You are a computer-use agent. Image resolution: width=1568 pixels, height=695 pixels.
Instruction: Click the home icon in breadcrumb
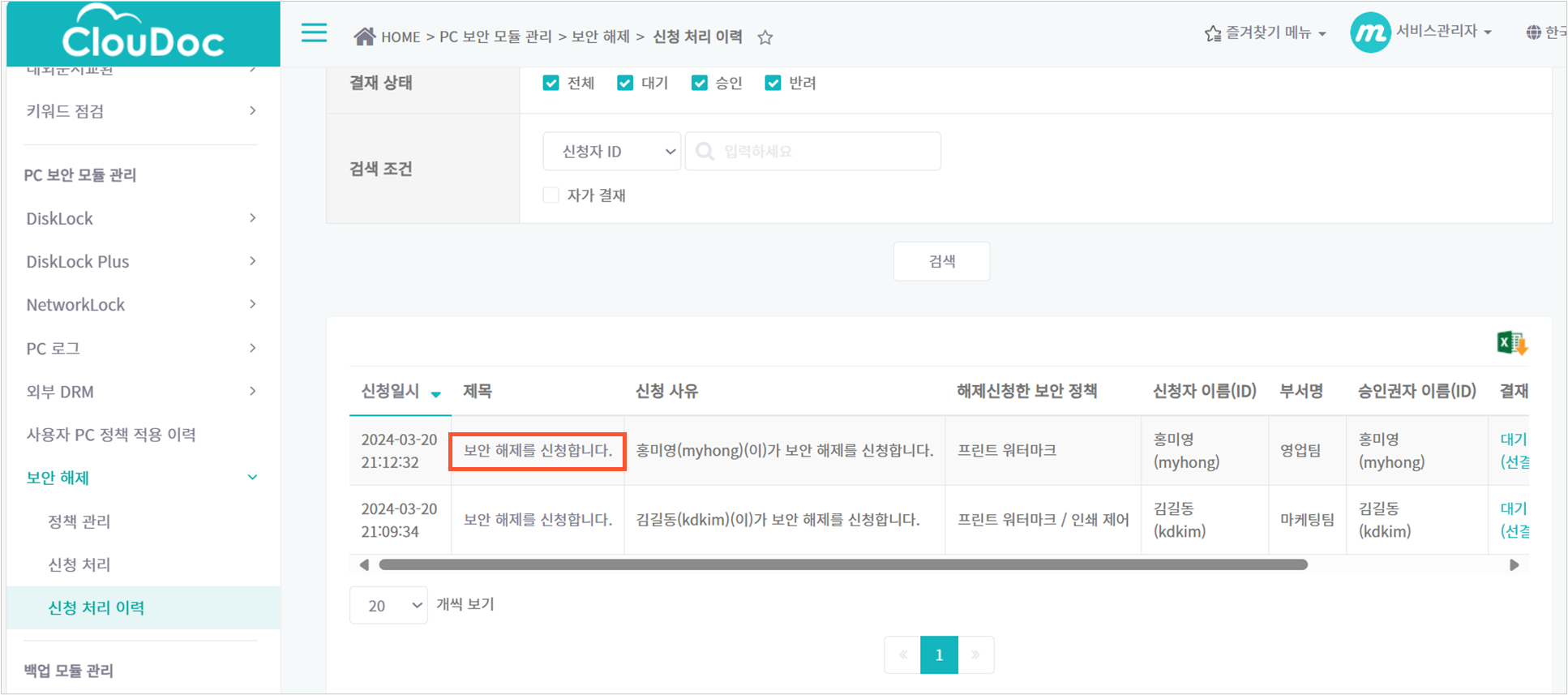tap(364, 36)
